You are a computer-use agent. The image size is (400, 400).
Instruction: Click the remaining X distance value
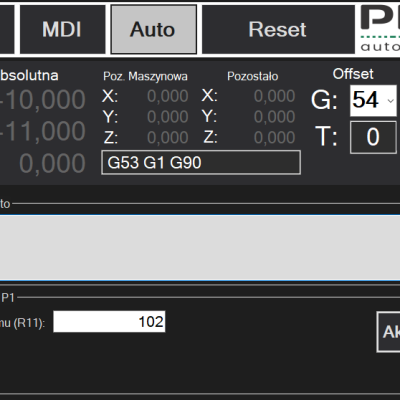[x=274, y=96]
